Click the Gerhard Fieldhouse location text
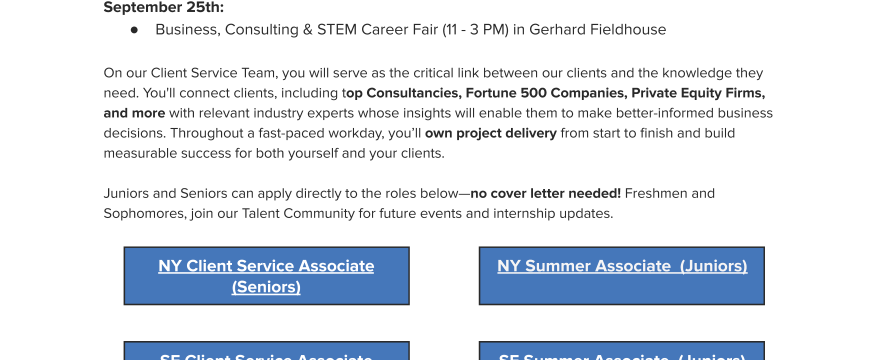This screenshot has width=880, height=360. (x=597, y=30)
